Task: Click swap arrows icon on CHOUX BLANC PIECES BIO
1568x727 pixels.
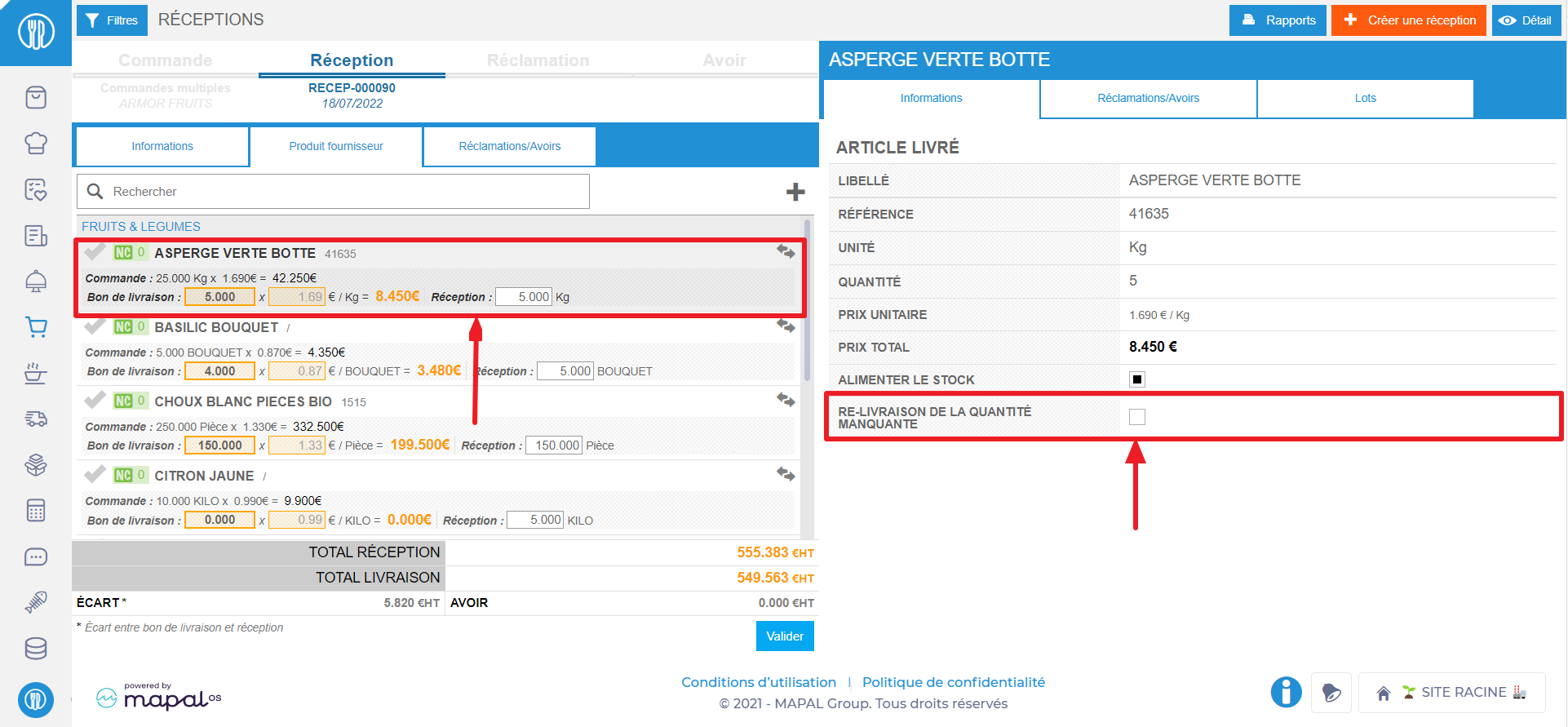Action: tap(786, 401)
